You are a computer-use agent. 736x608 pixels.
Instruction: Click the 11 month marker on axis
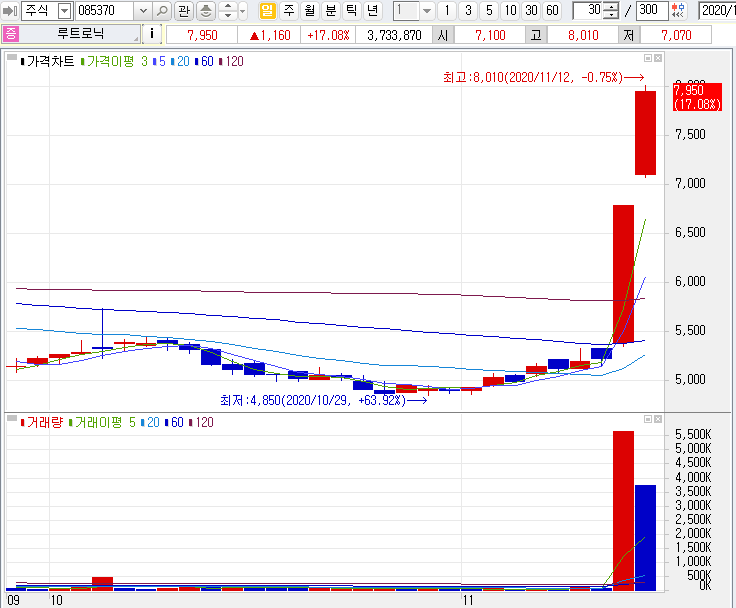click(x=468, y=600)
